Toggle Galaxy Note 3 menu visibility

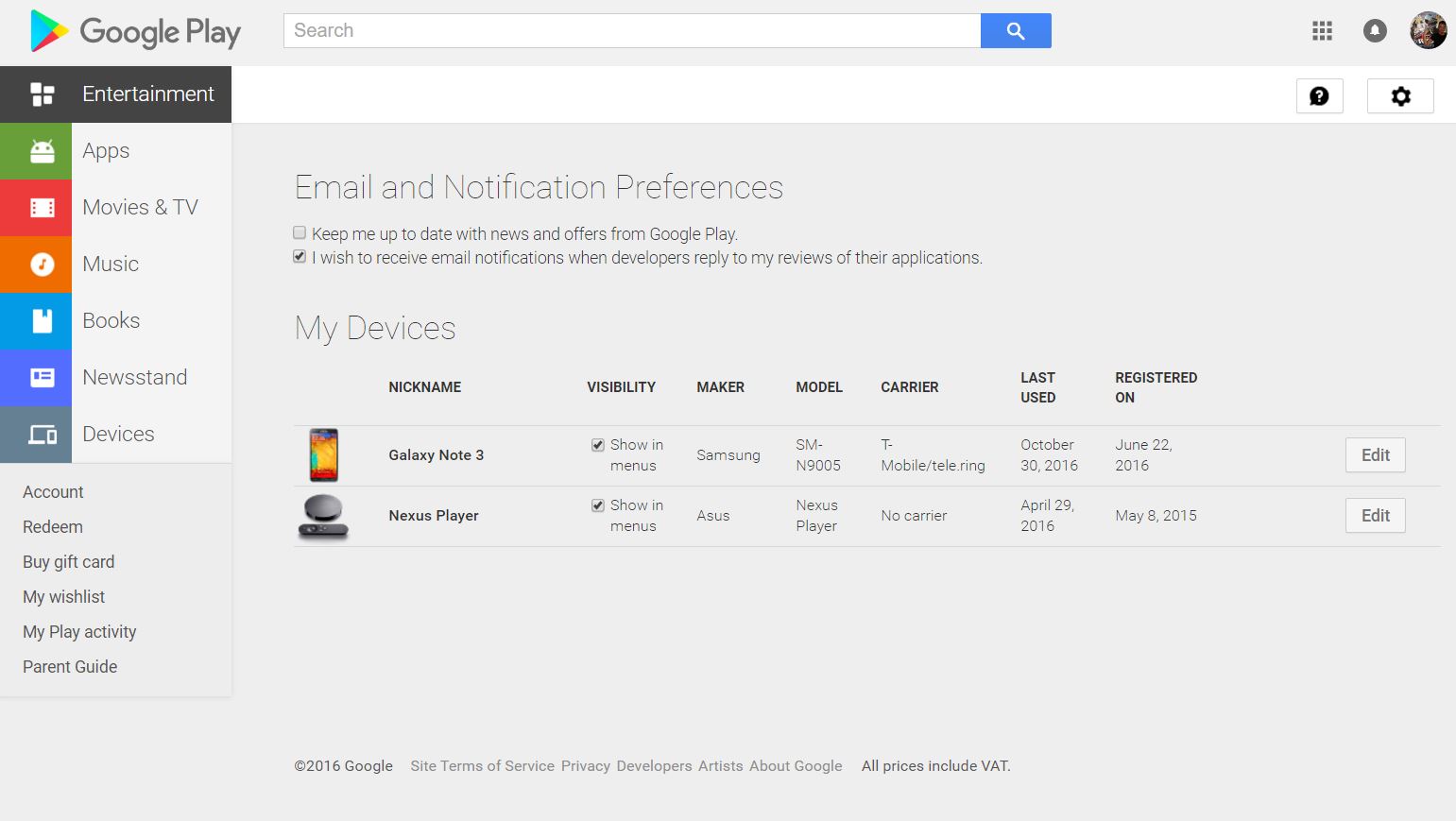(x=598, y=445)
